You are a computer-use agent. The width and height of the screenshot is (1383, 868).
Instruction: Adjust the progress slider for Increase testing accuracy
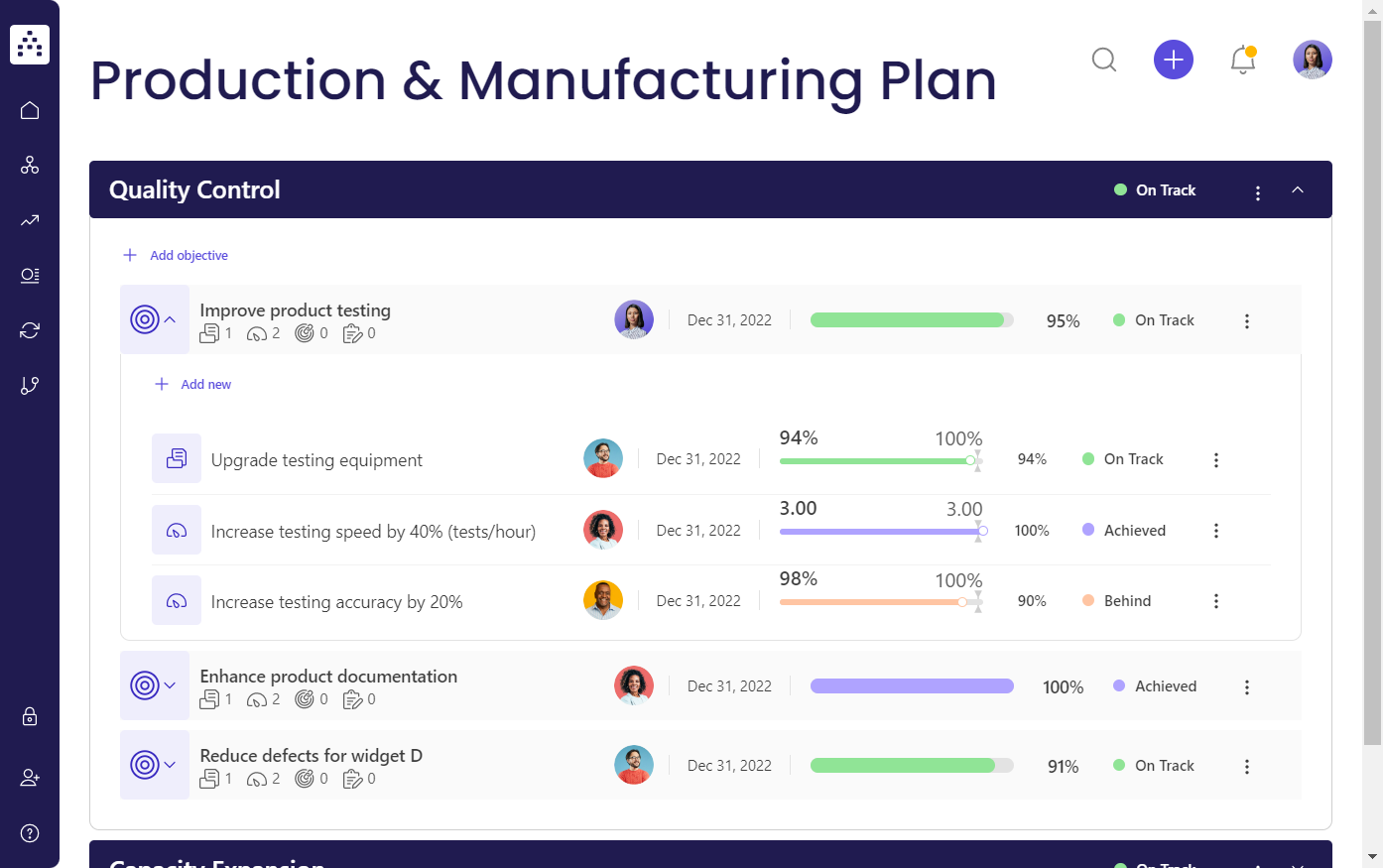point(962,601)
